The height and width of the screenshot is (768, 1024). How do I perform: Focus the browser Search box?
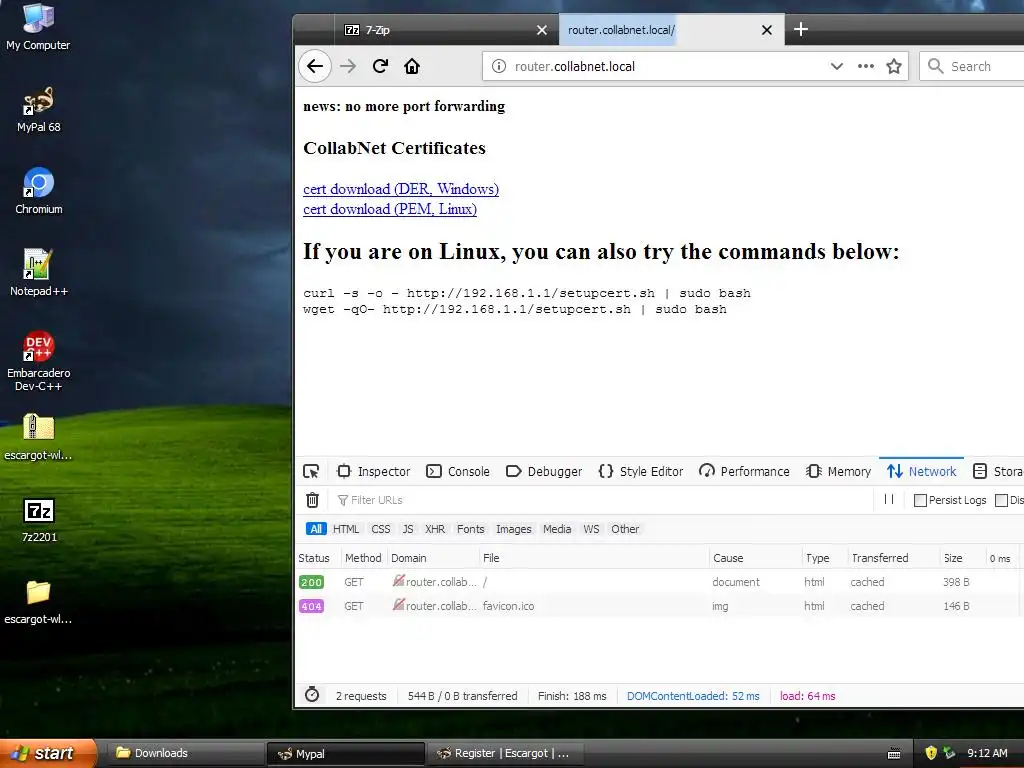coord(972,66)
